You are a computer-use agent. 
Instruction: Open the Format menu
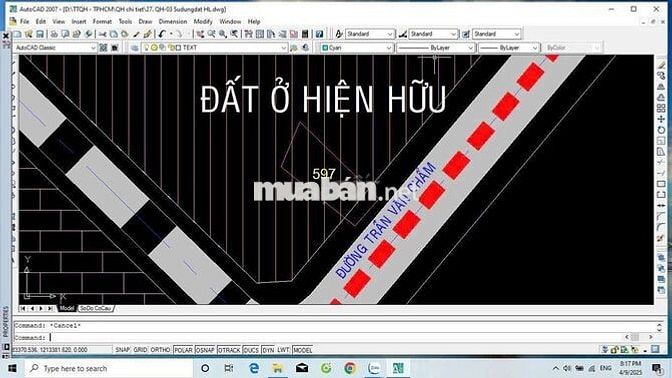(102, 21)
